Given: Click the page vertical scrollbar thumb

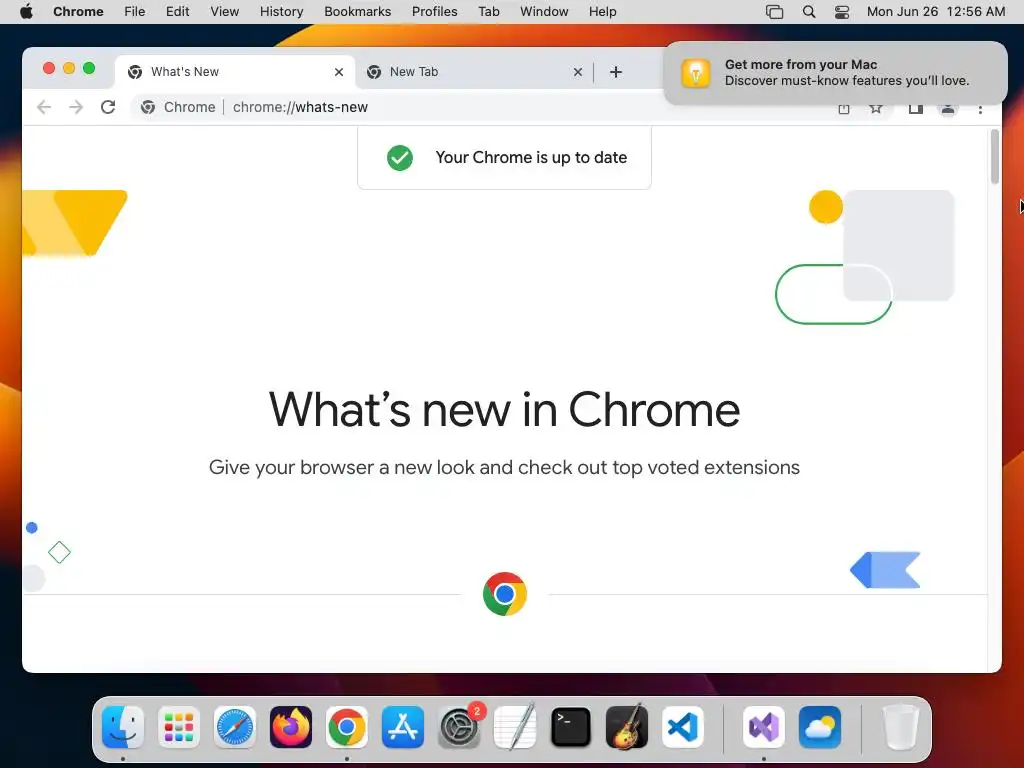Looking at the screenshot, I should 995,157.
